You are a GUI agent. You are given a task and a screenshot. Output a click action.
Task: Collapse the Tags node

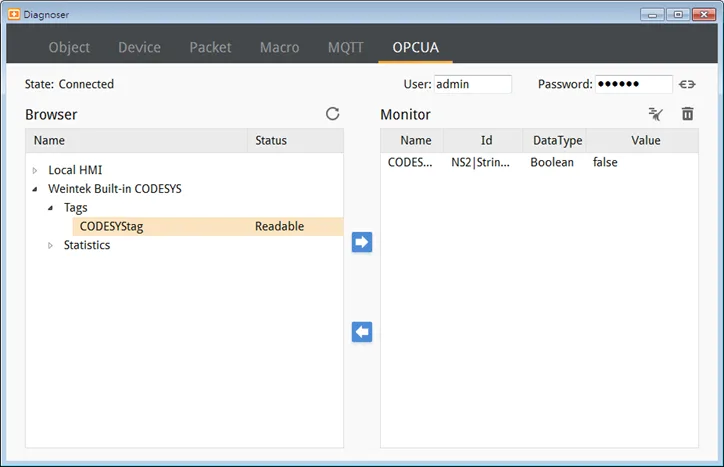pos(51,208)
